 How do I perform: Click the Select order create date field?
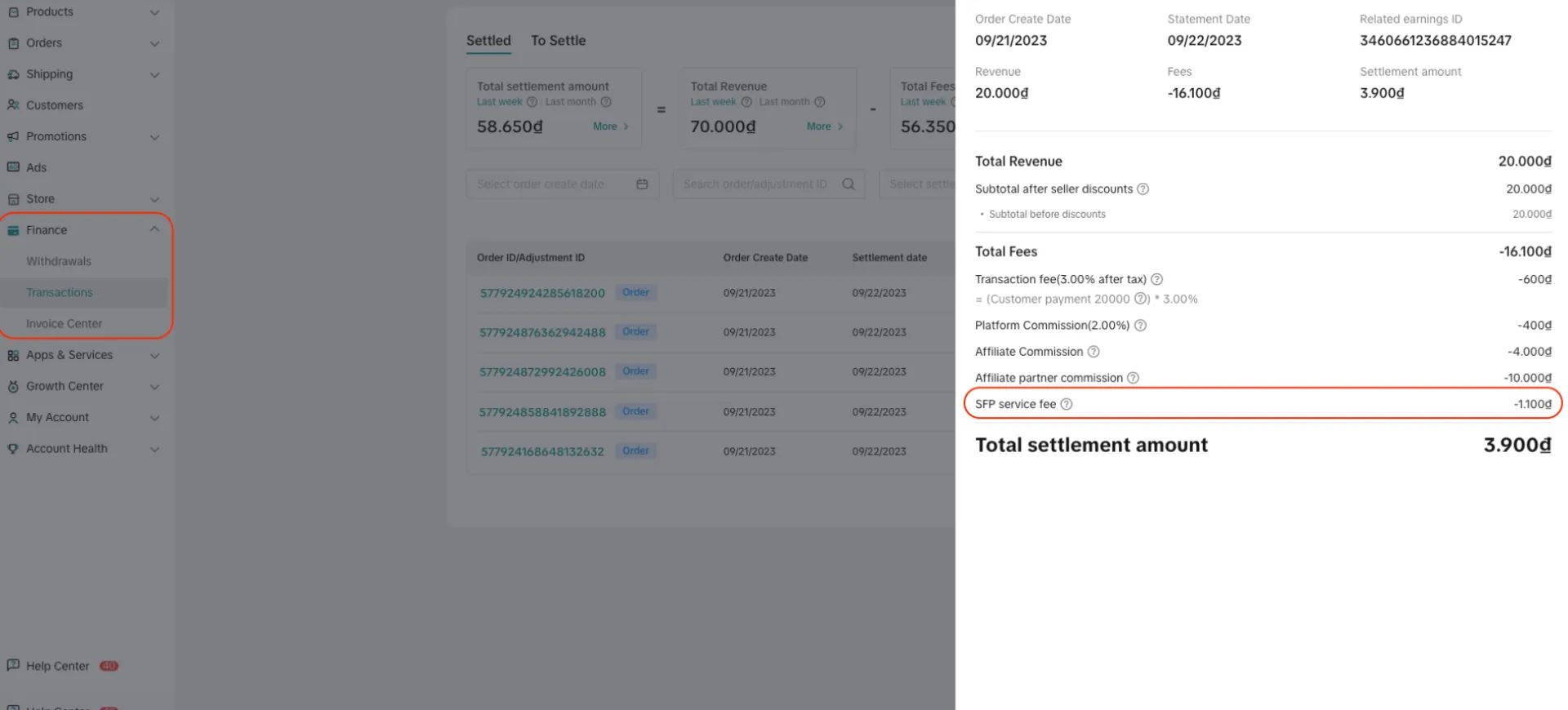tap(563, 184)
